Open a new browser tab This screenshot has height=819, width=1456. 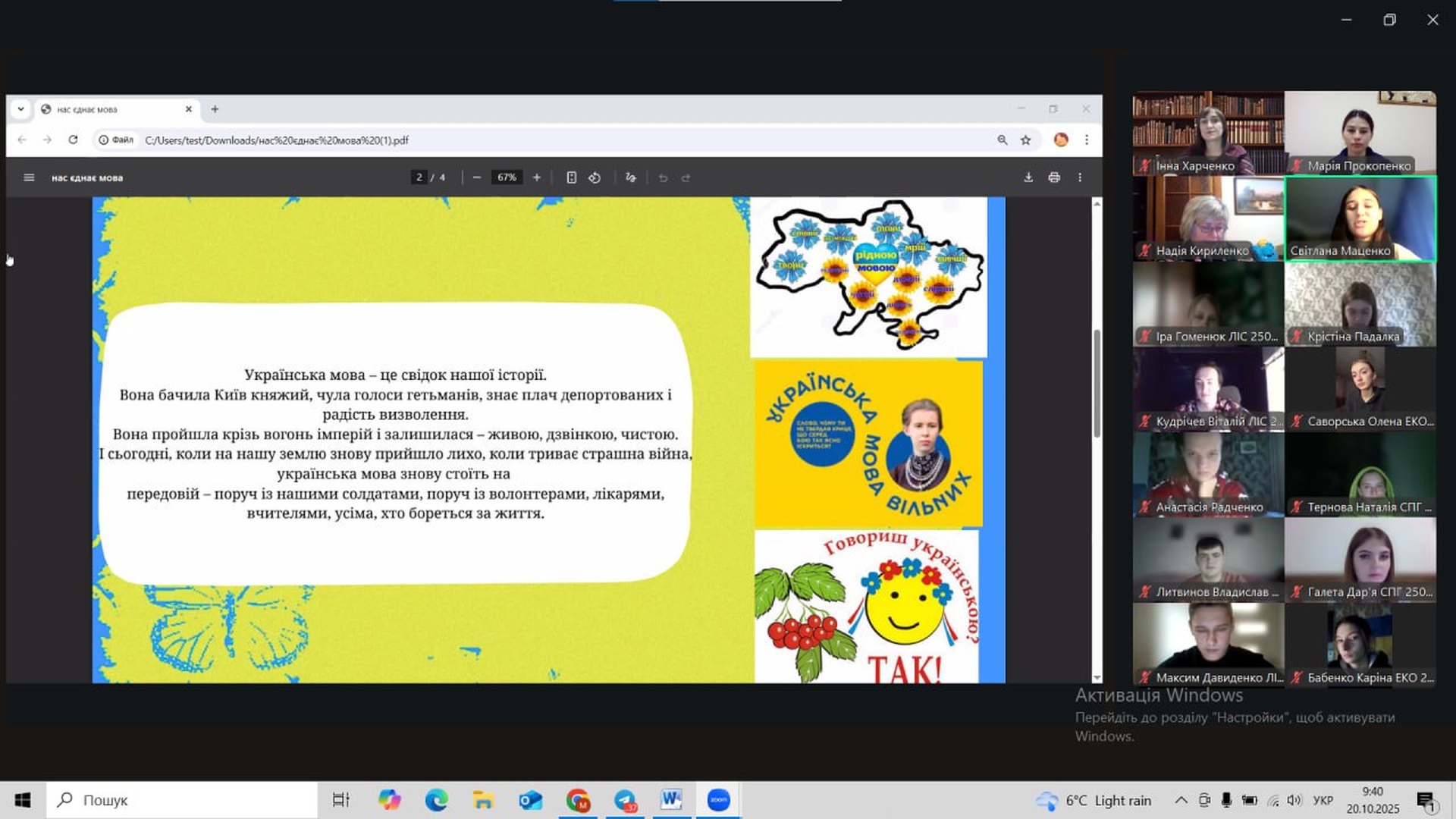pyautogui.click(x=215, y=109)
